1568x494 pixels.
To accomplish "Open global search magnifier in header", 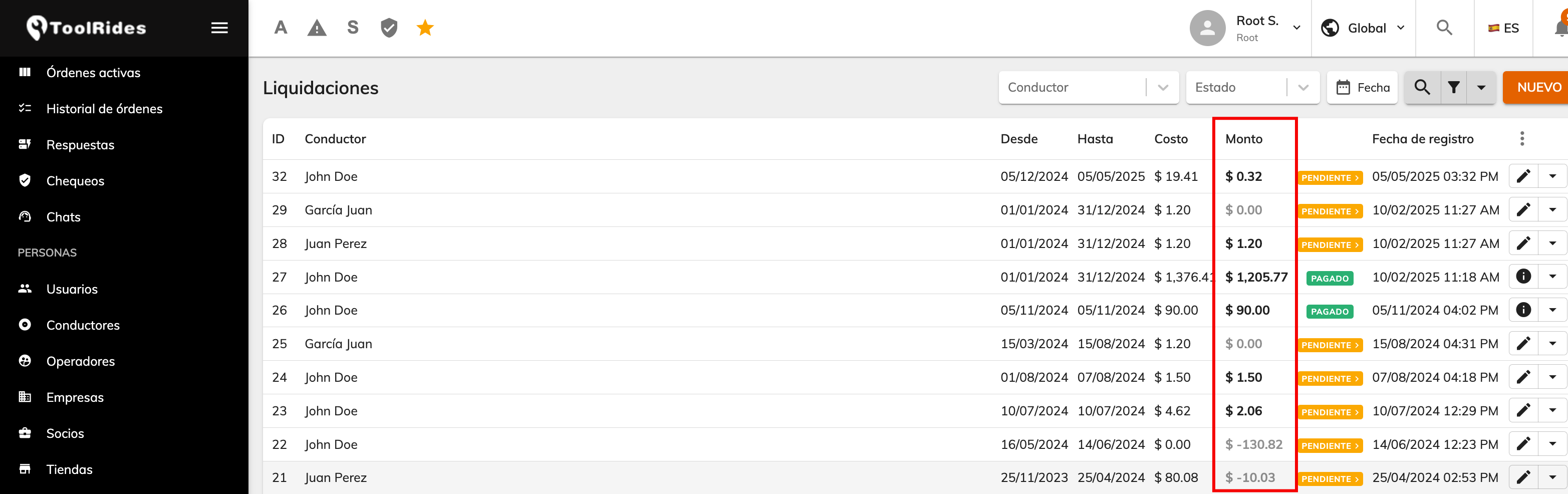I will (1444, 28).
